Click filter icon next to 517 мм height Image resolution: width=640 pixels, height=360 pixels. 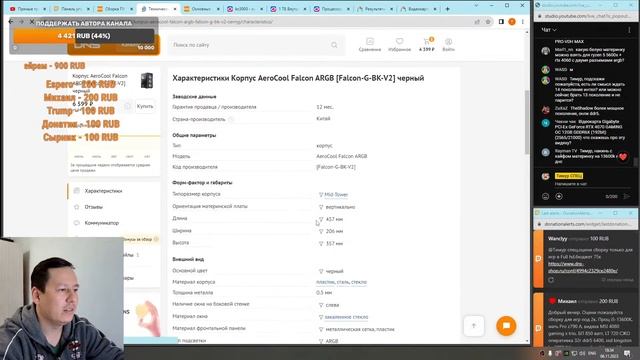click(x=321, y=244)
